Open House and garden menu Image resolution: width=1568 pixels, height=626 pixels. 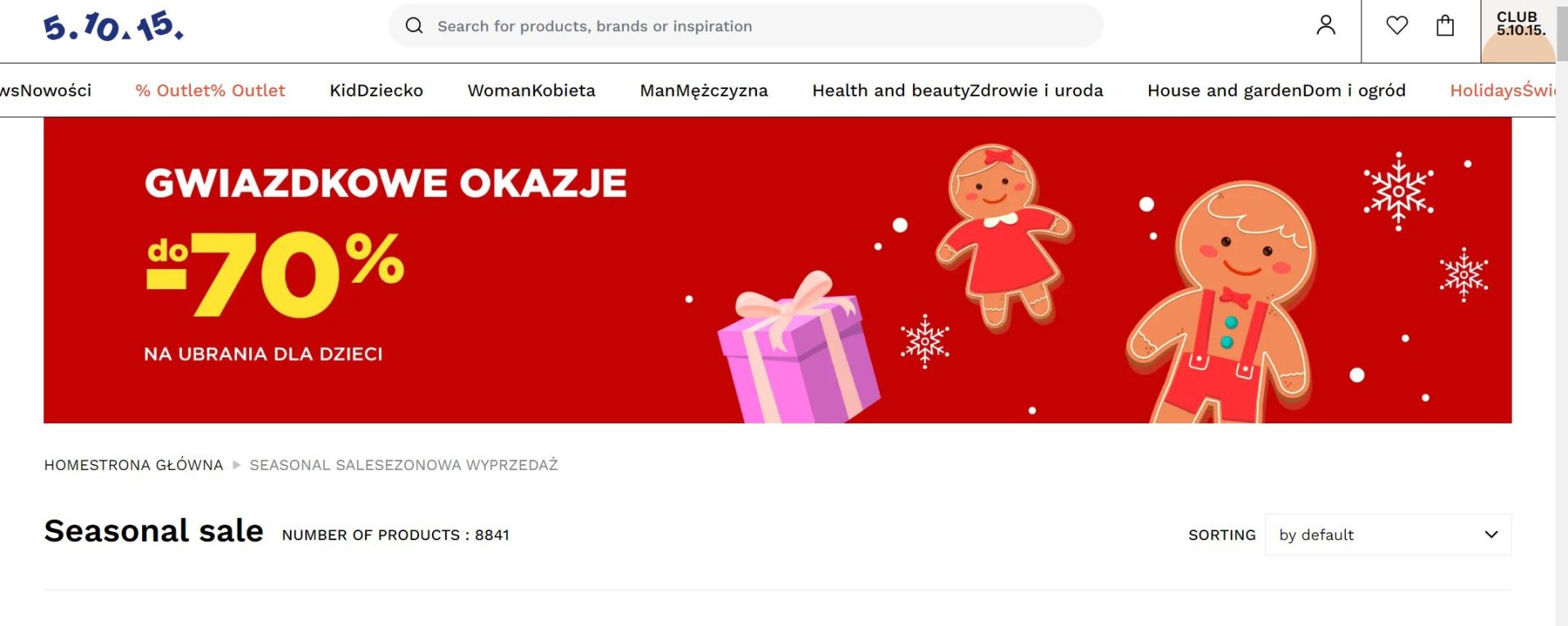[1276, 91]
